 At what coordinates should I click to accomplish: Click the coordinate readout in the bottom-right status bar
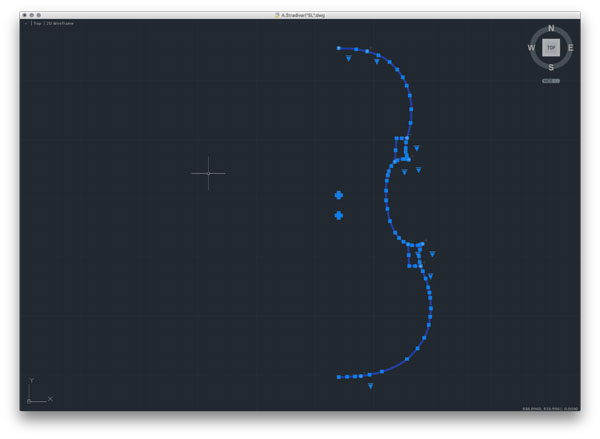[x=548, y=408]
